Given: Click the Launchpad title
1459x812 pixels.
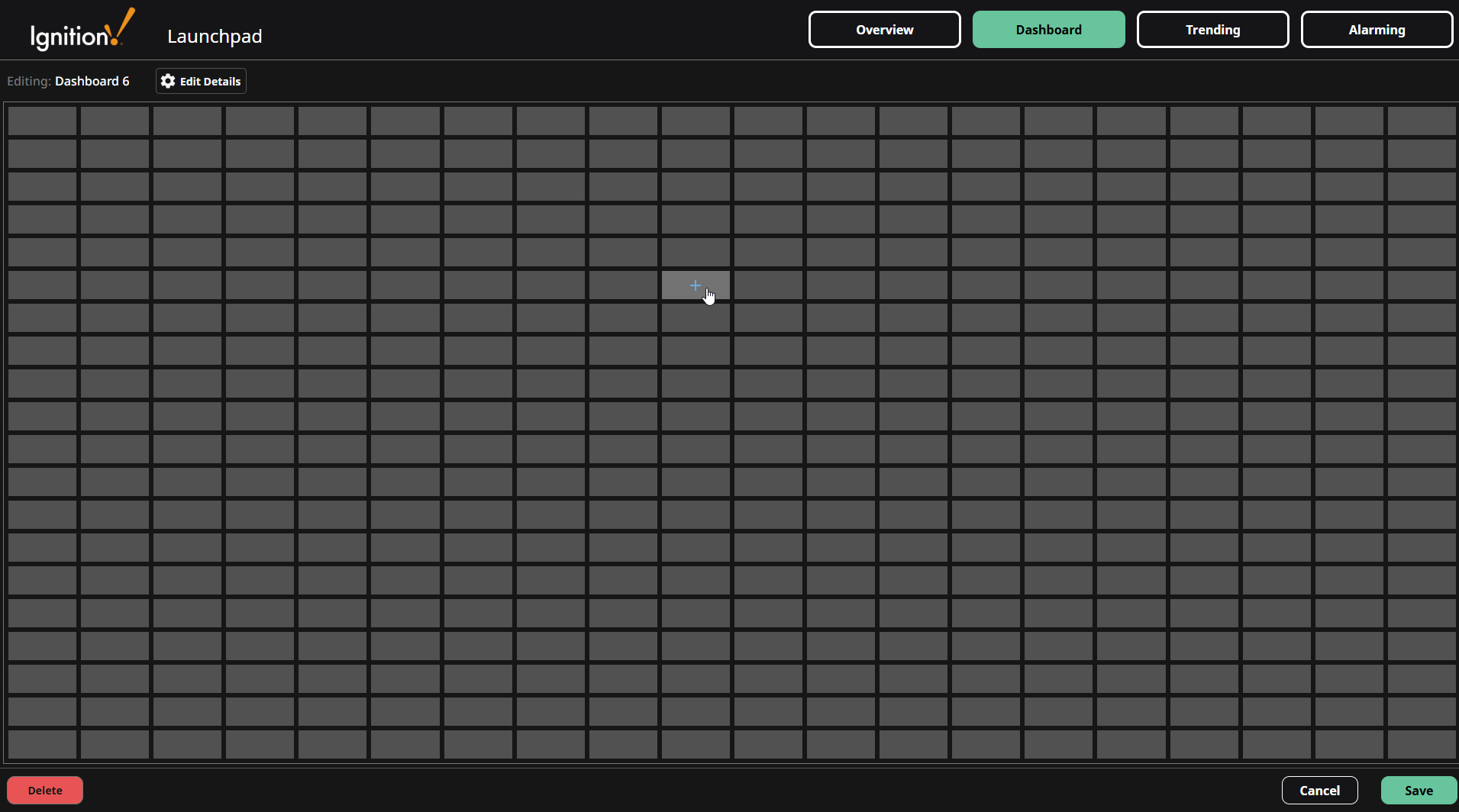Looking at the screenshot, I should pos(215,35).
